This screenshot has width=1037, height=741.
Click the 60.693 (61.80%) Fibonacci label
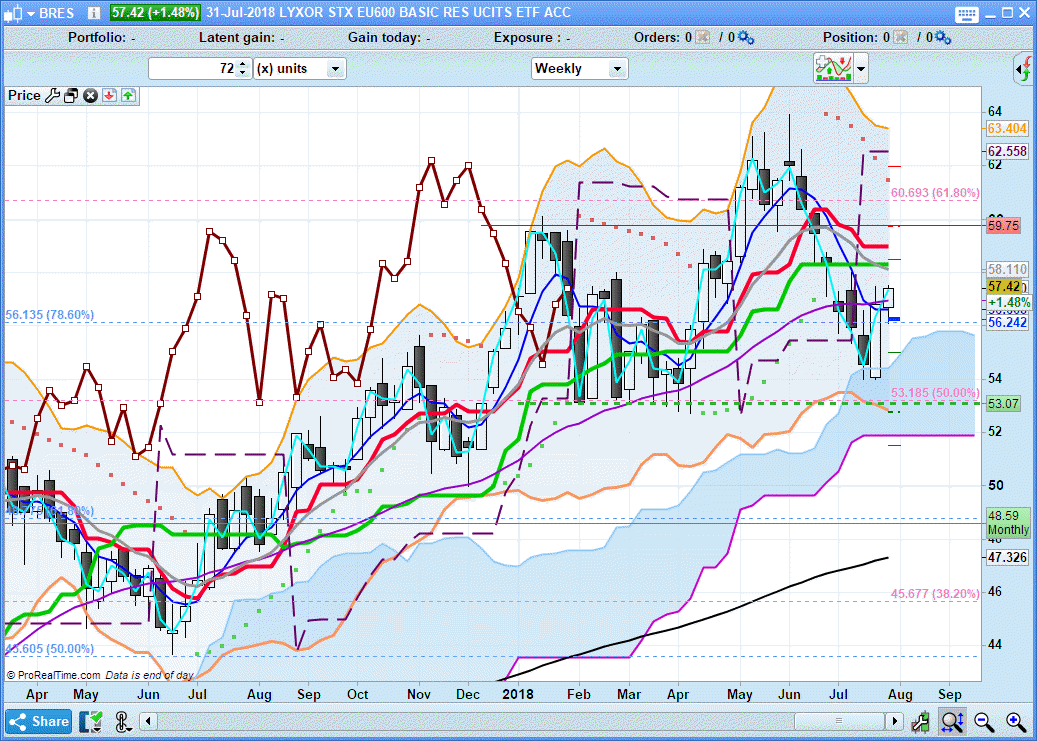[x=935, y=193]
